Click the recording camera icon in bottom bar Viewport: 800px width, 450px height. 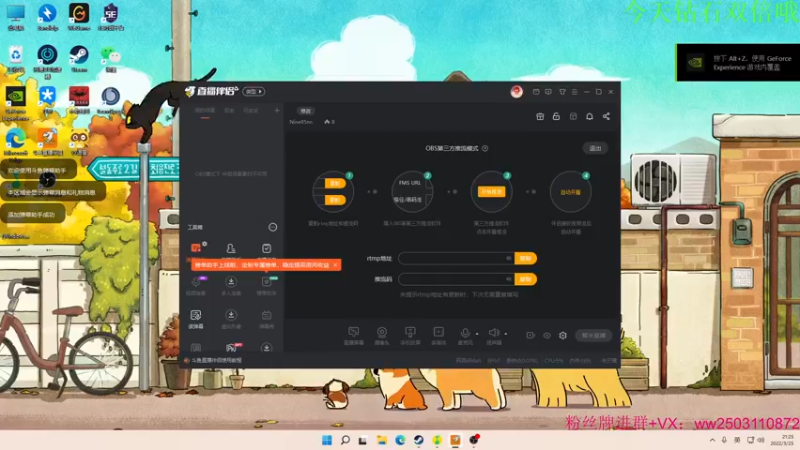531,335
